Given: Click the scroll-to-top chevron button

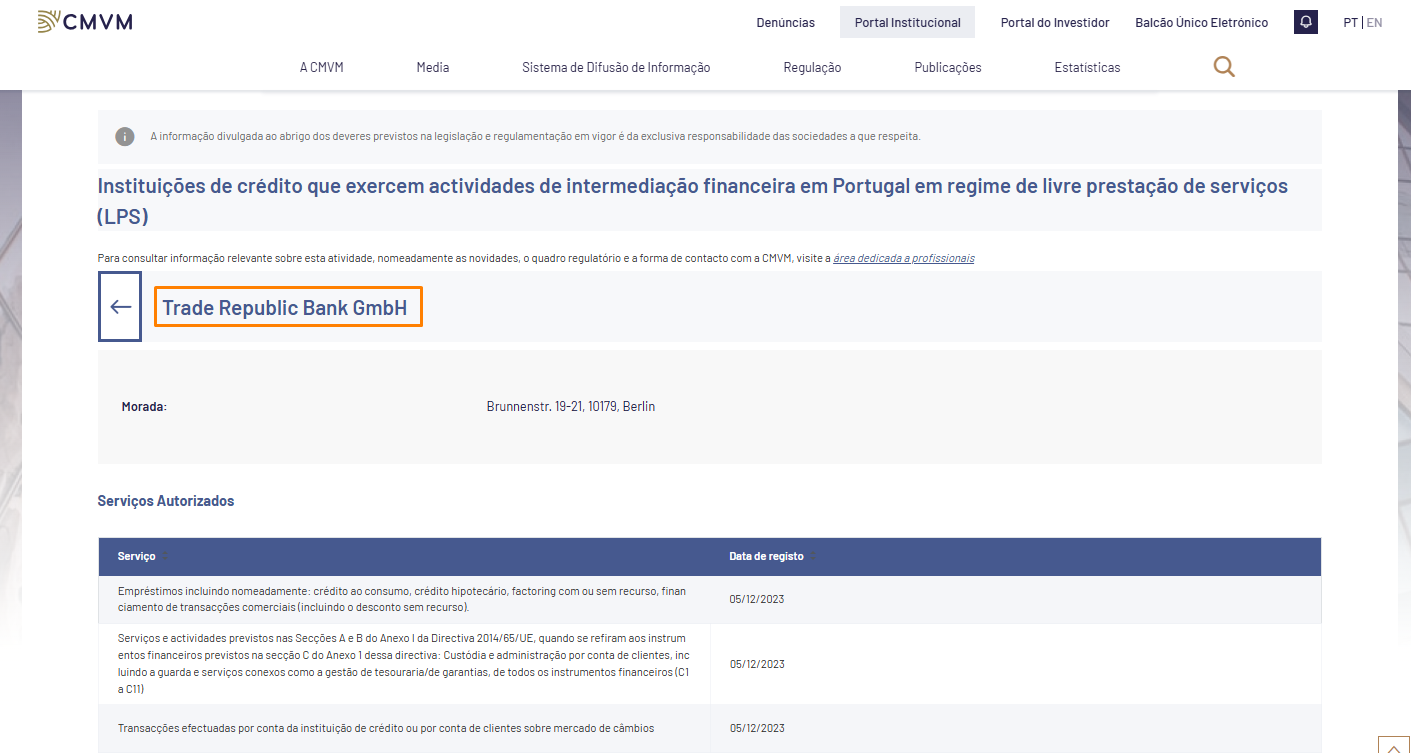Looking at the screenshot, I should click(1394, 745).
